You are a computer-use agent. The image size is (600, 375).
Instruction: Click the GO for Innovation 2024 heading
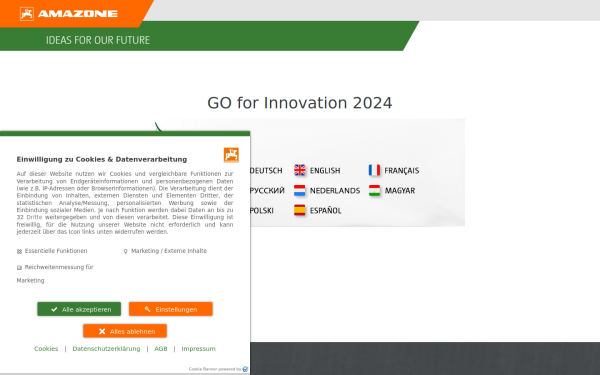(x=300, y=103)
